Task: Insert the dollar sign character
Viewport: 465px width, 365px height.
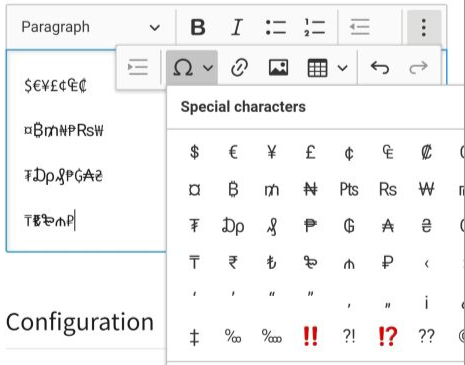Action: tap(194, 152)
